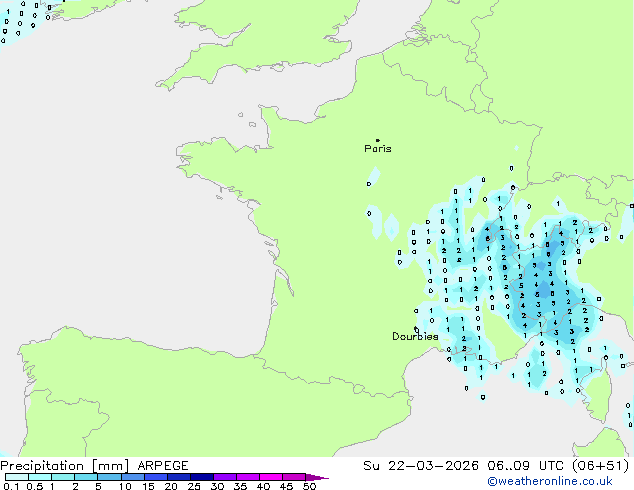The image size is (634, 490).
Task: Click the legend value 50 label
Action: 309,486
